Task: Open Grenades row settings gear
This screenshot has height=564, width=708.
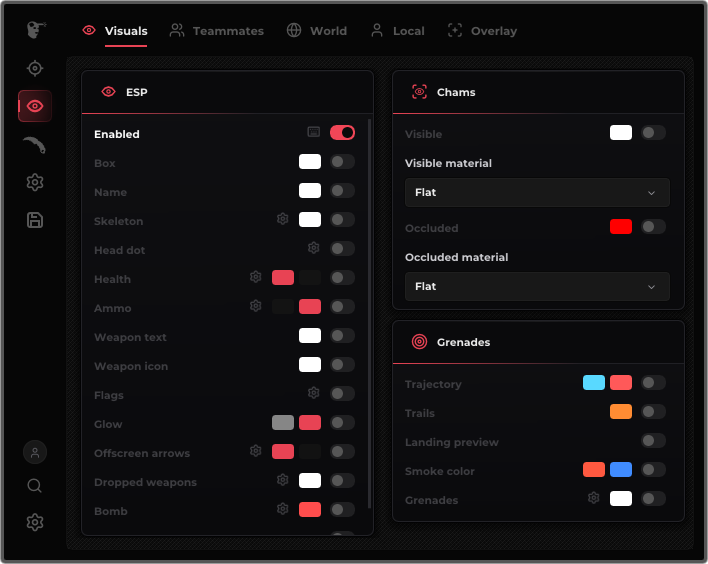Action: [x=593, y=498]
